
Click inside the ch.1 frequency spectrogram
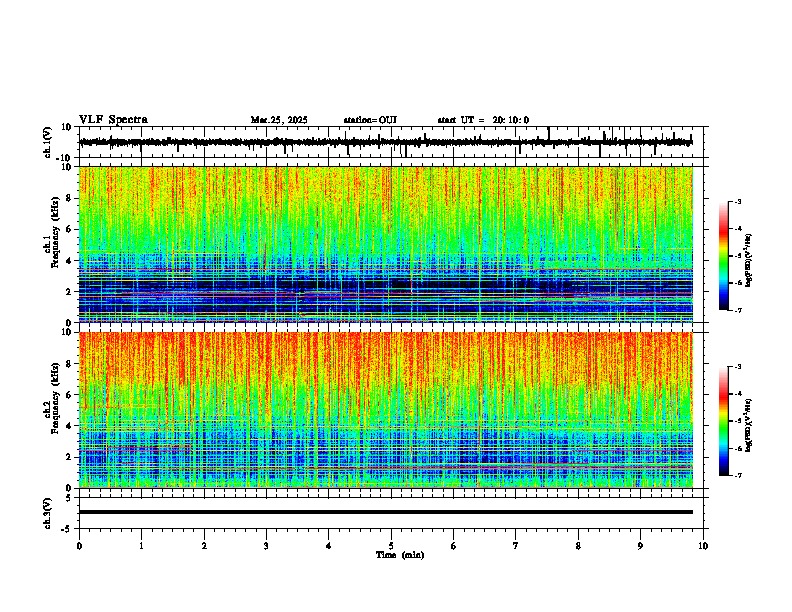(386, 244)
